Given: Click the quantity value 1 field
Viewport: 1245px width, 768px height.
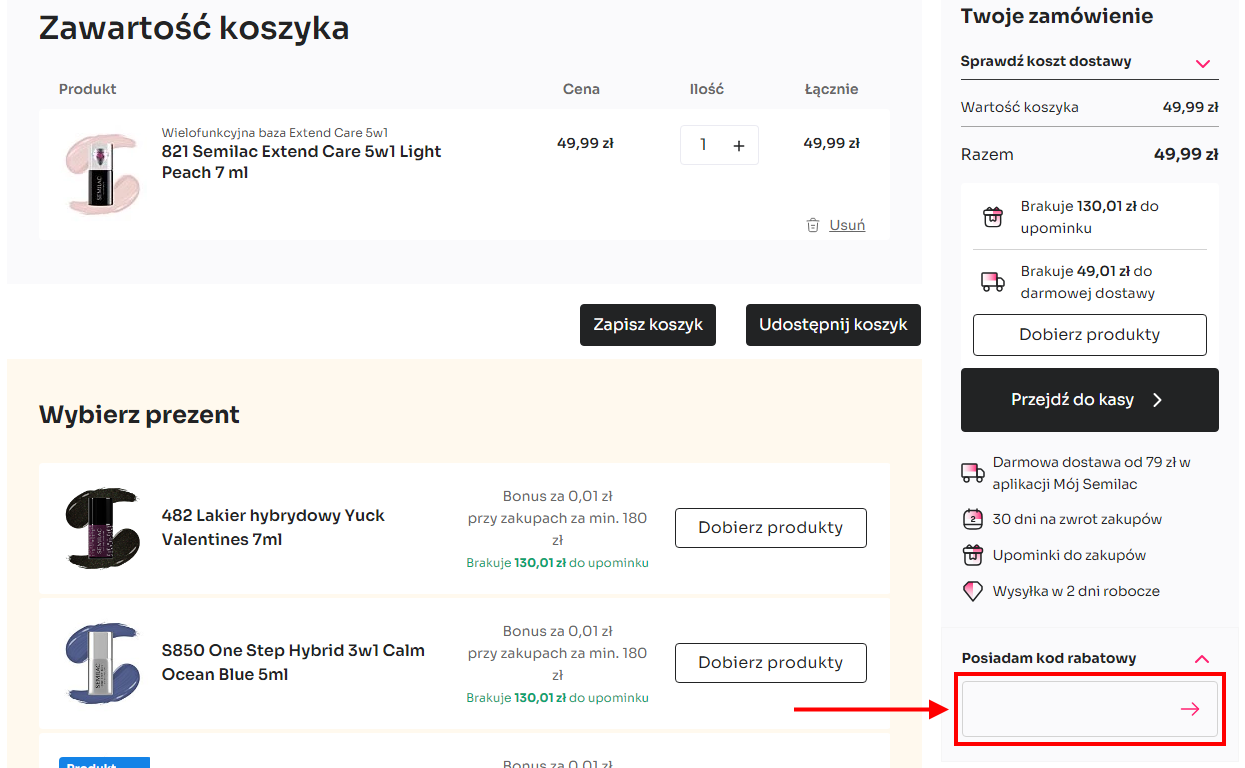Looking at the screenshot, I should [x=703, y=145].
